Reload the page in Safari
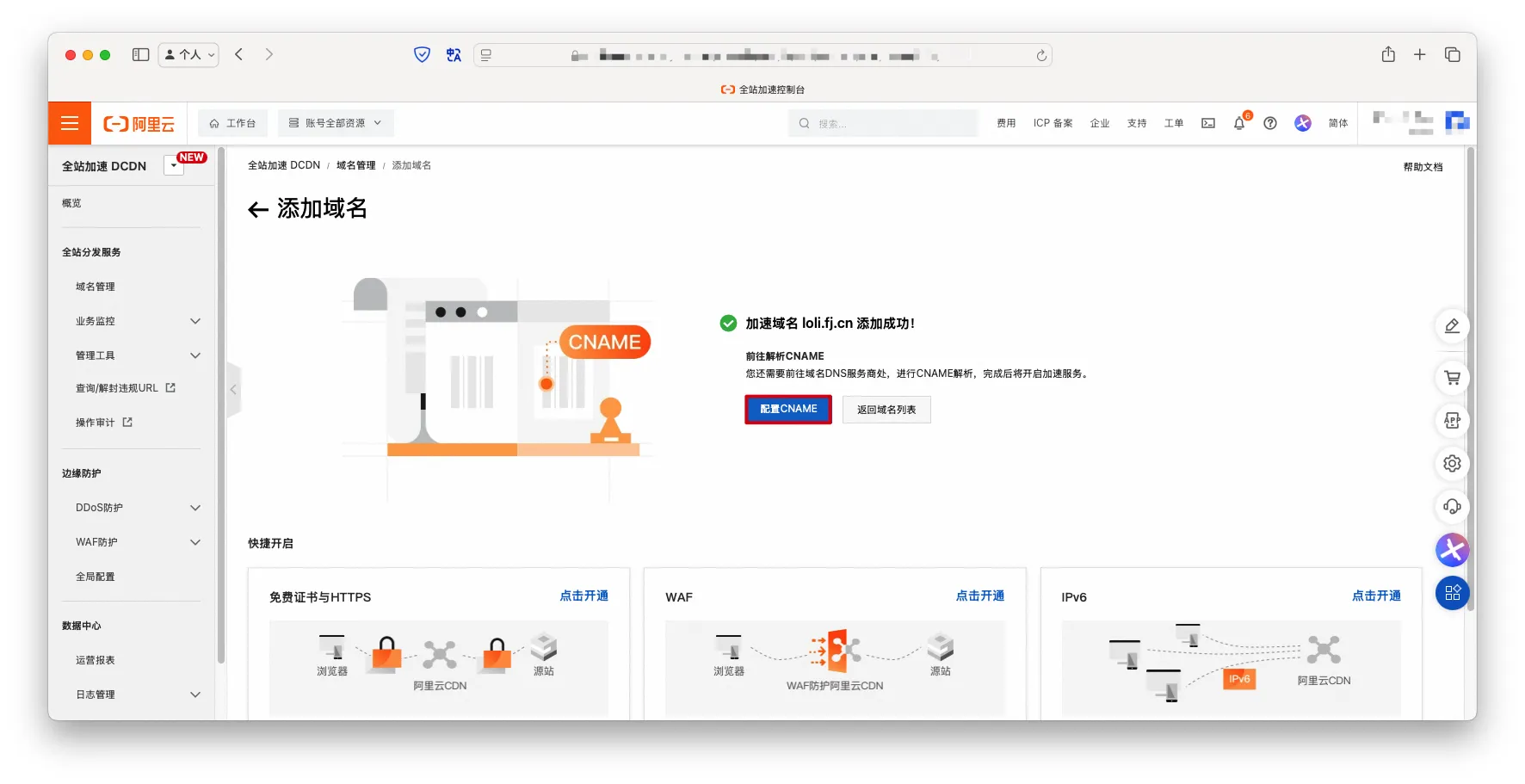 tap(1041, 55)
